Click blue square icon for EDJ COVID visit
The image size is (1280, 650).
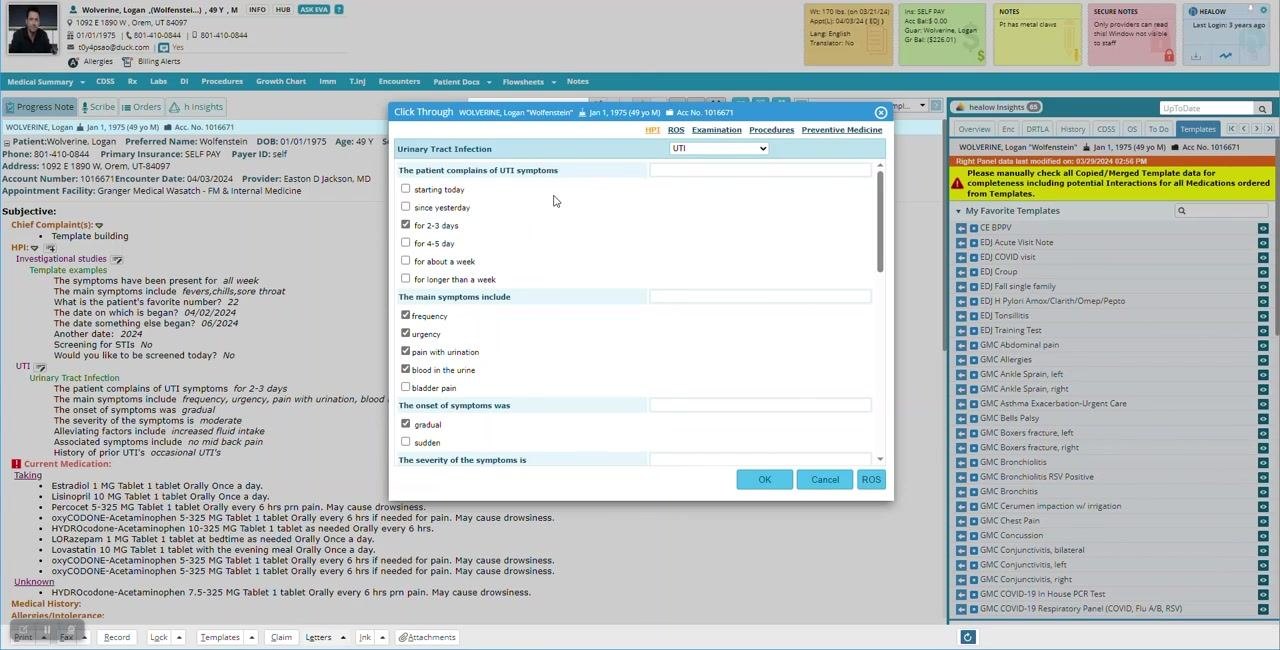(x=973, y=257)
